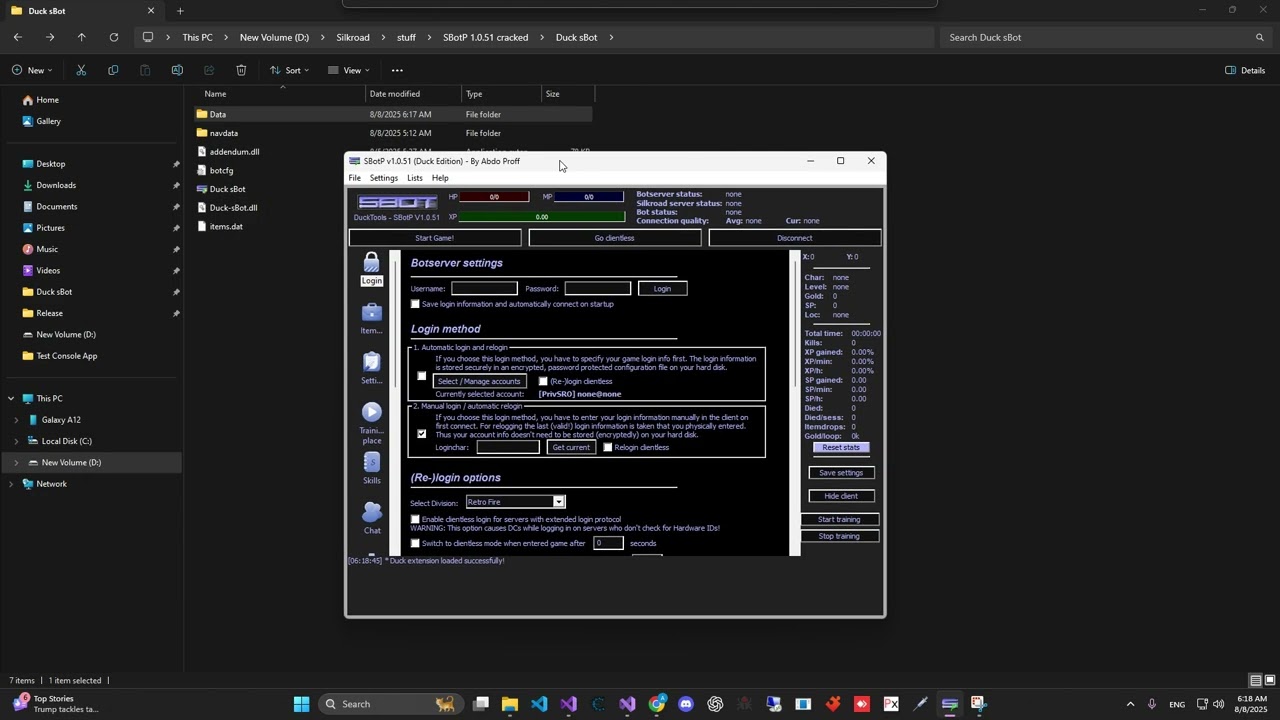Viewport: 1280px width, 720px height.
Task: Toggle (Re-)login clientless checkbox
Action: point(543,381)
